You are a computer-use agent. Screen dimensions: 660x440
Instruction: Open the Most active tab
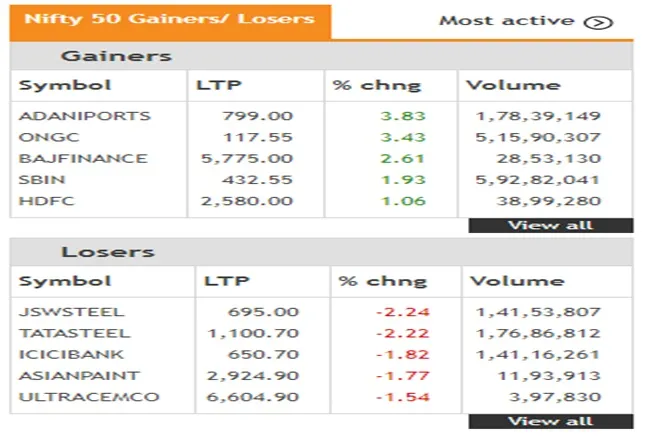point(507,21)
